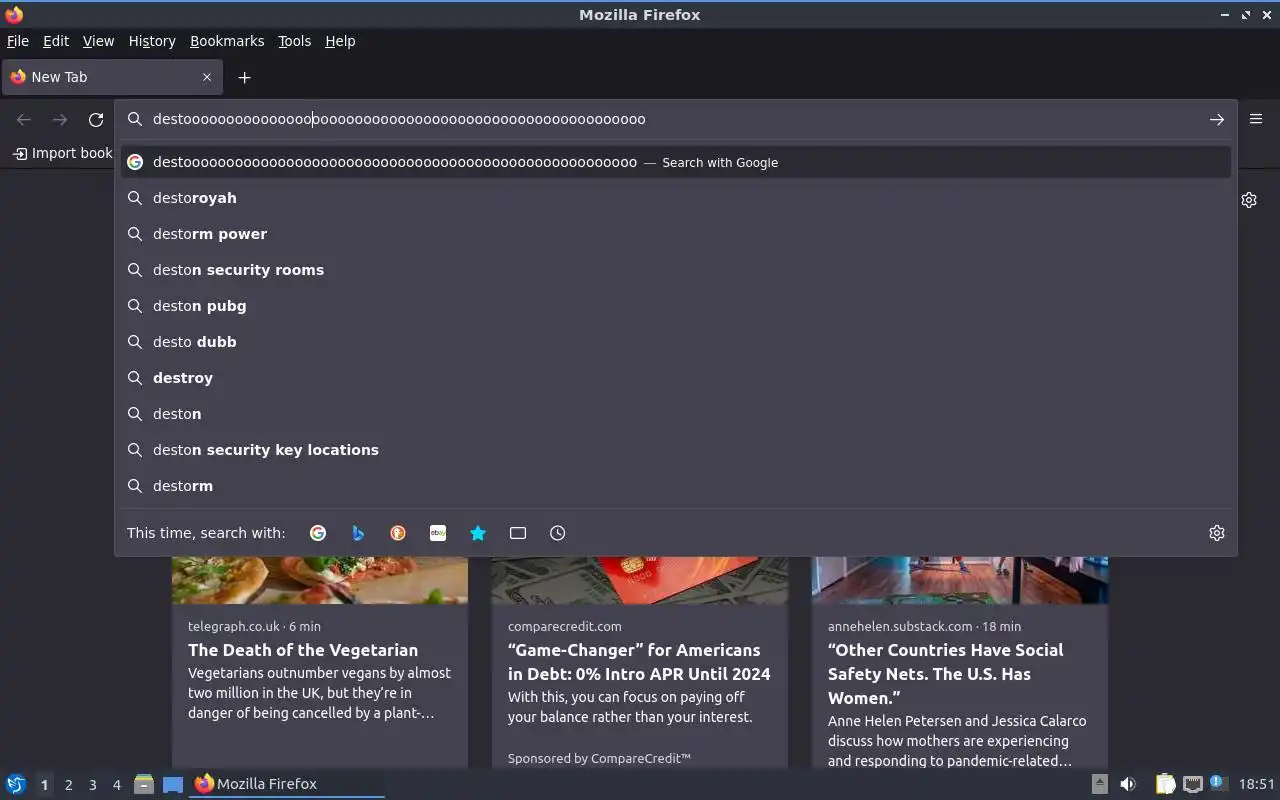Close the New Tab tab

(207, 77)
